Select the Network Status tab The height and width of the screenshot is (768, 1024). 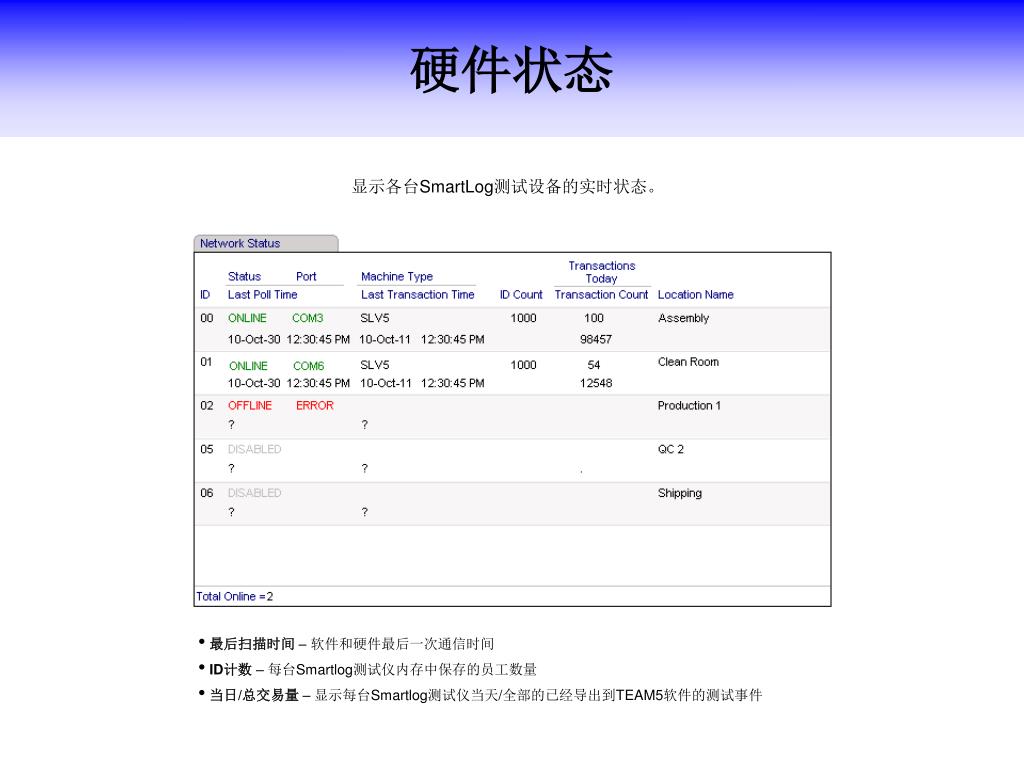point(266,243)
